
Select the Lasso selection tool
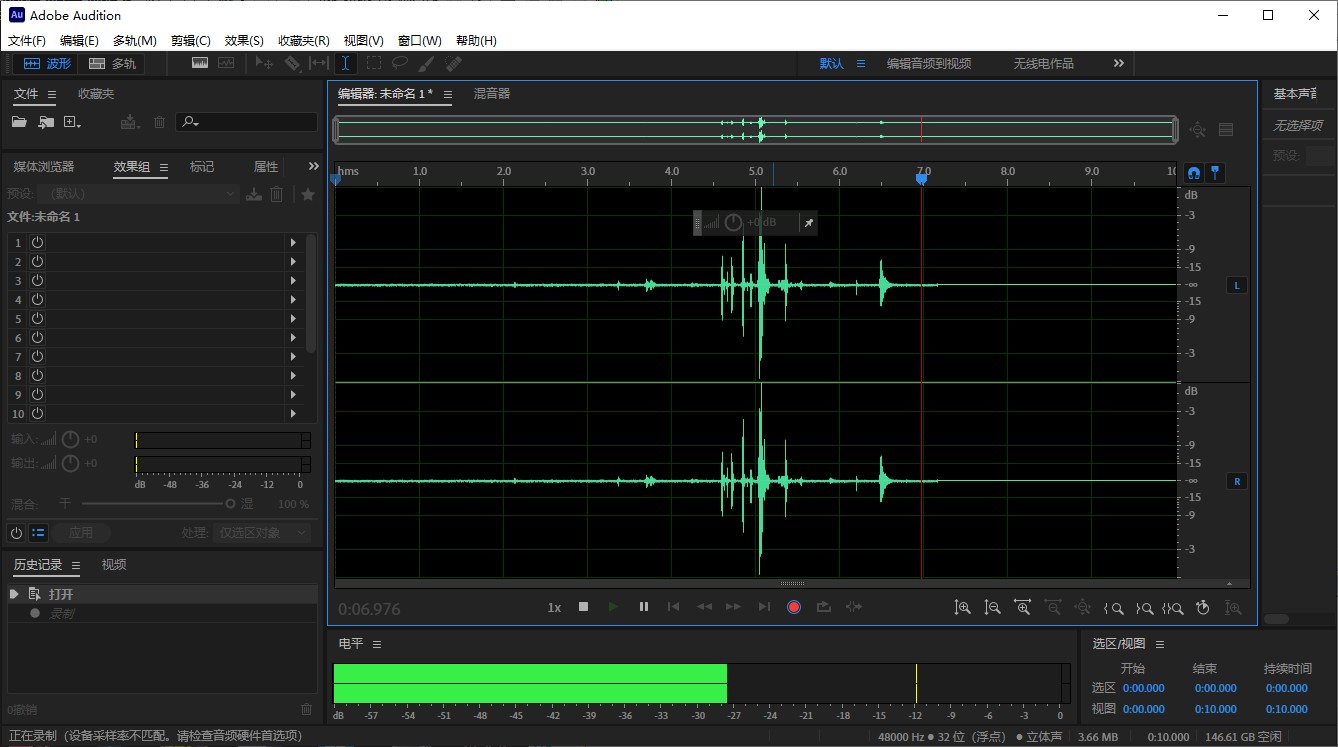[x=400, y=63]
